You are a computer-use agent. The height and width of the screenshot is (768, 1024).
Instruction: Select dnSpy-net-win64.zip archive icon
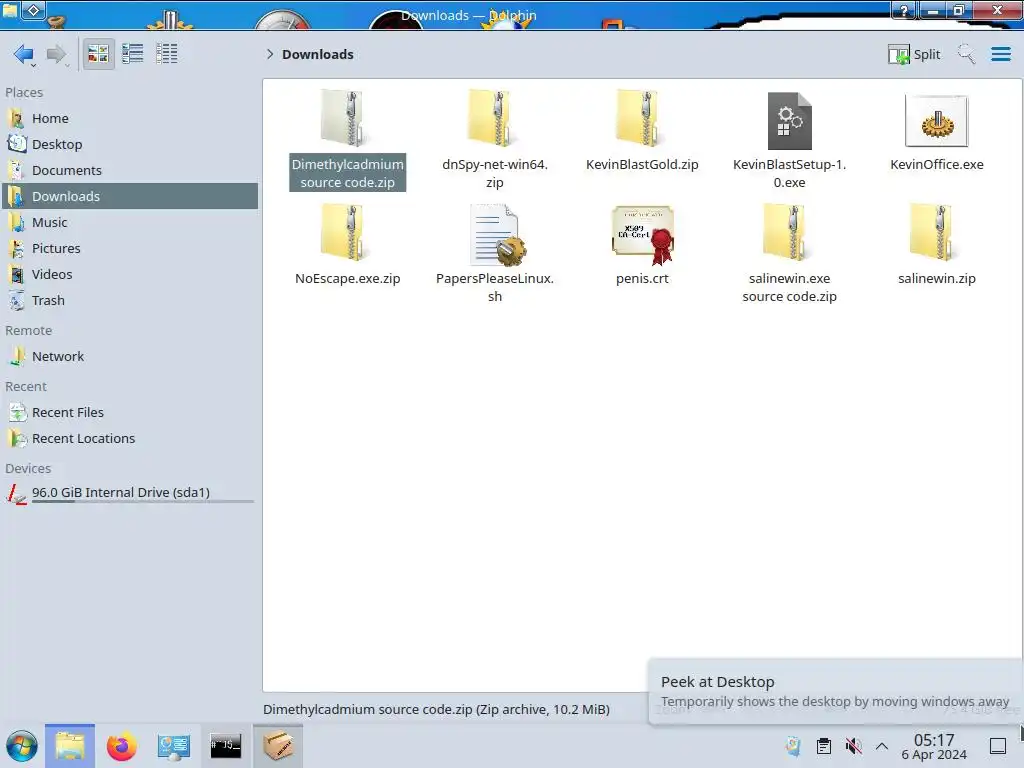(494, 118)
